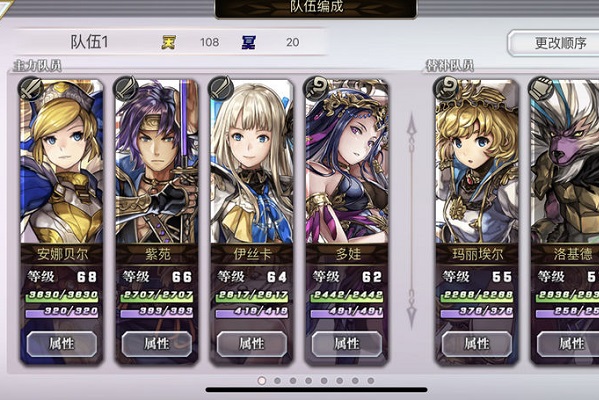The height and width of the screenshot is (400, 599).
Task: Tap the staff class icon on 多娃's card
Action: pyautogui.click(x=316, y=89)
